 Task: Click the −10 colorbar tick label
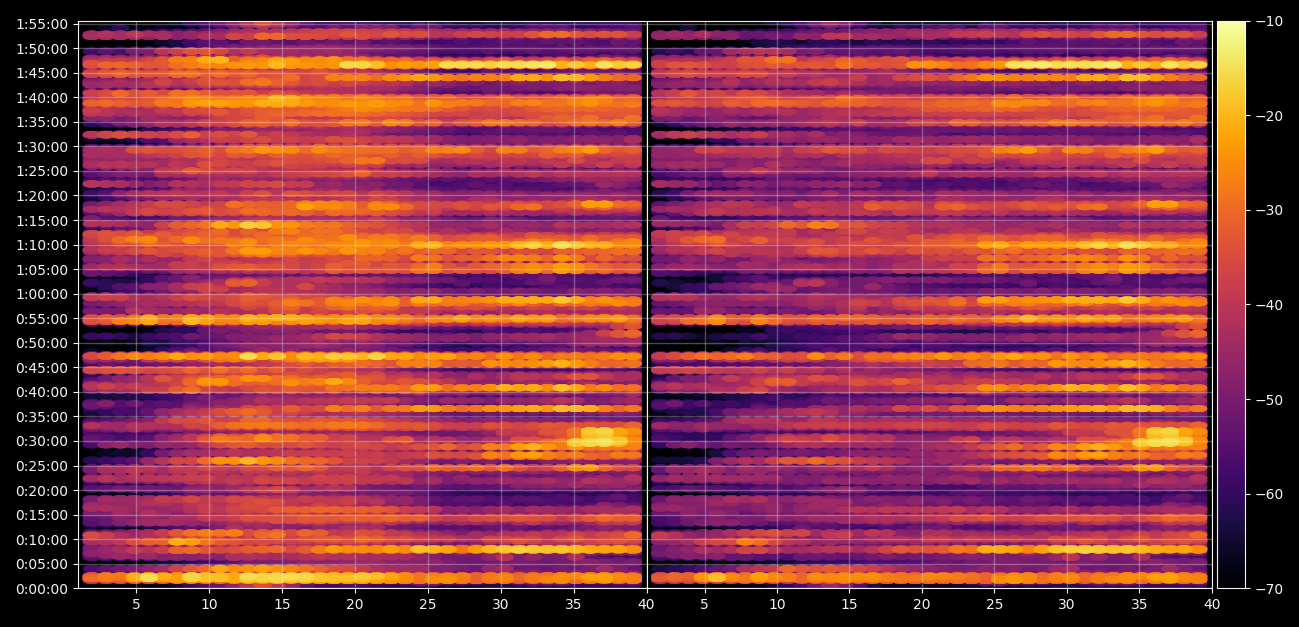(1268, 21)
